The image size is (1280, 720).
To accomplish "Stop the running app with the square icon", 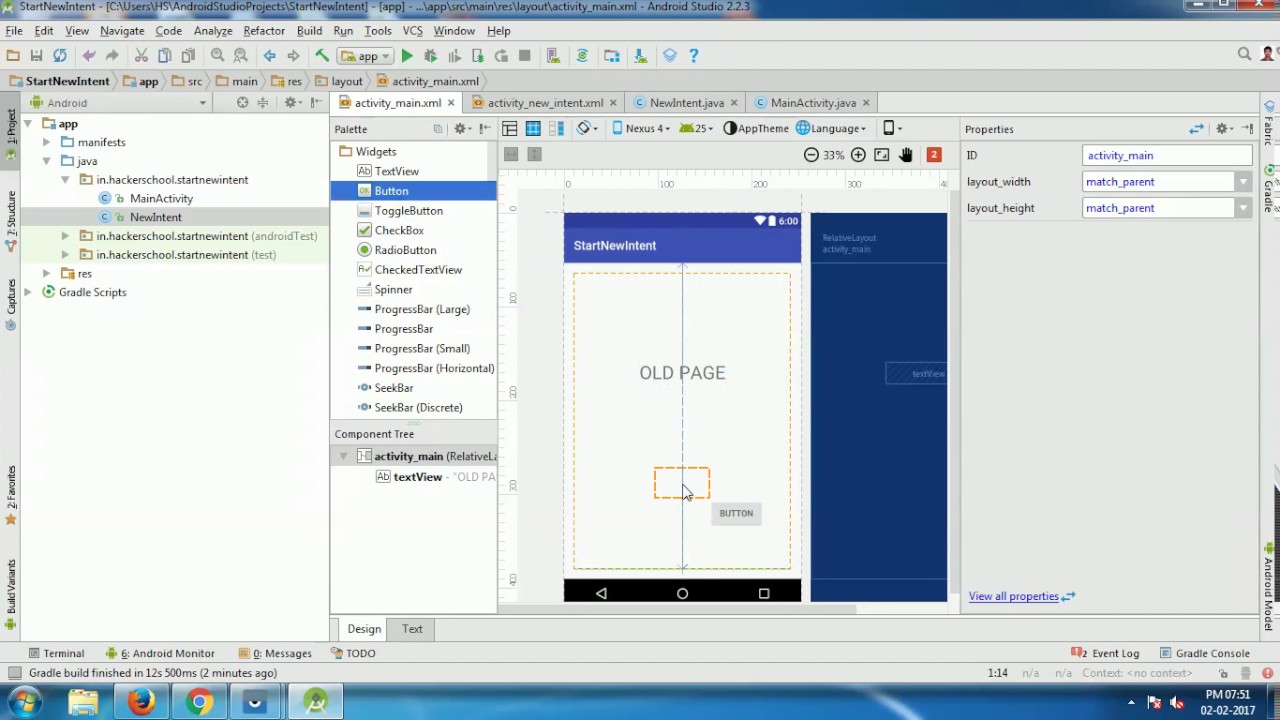I will click(x=524, y=56).
